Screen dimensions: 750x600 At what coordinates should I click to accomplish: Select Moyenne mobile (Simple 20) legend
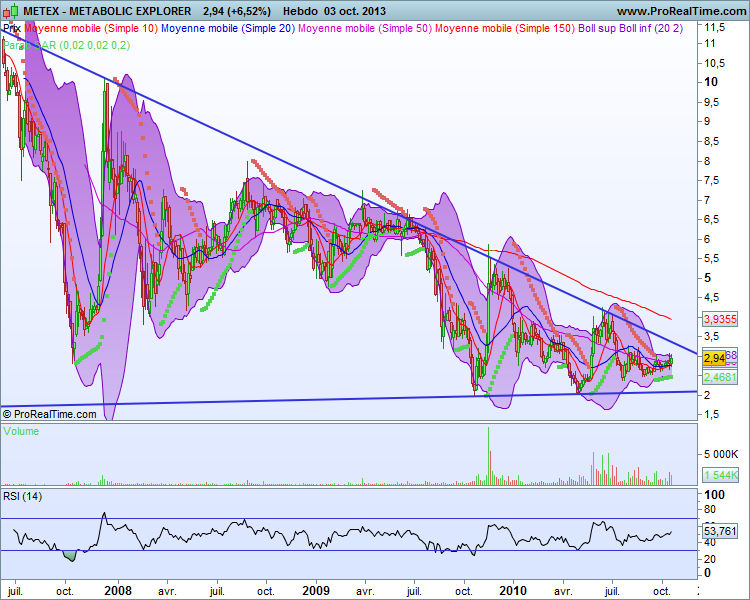click(x=228, y=28)
